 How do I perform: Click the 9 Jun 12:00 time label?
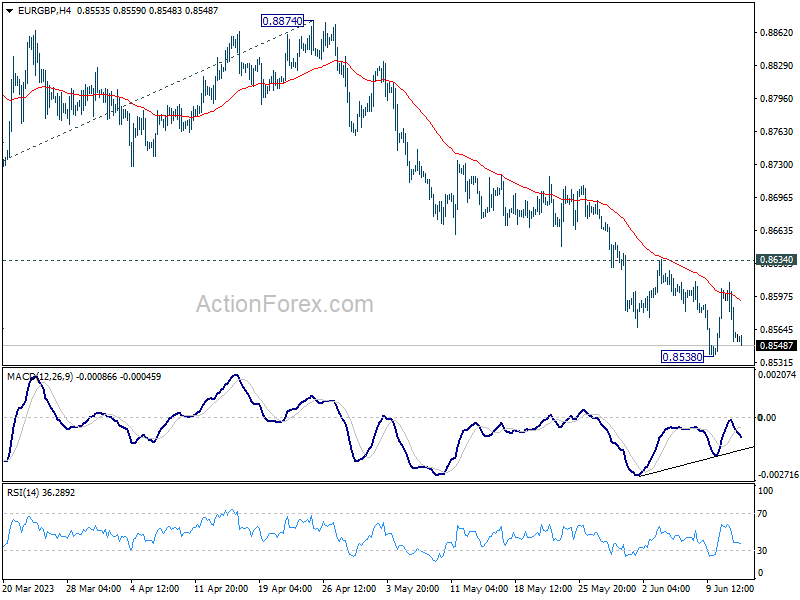(730, 588)
